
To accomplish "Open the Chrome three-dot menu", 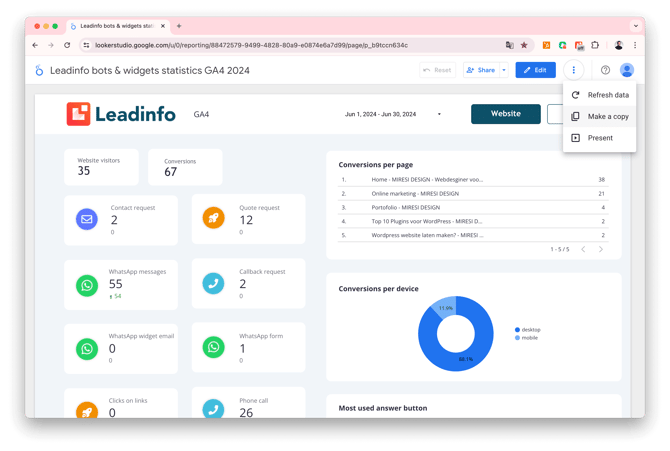I will (635, 45).
